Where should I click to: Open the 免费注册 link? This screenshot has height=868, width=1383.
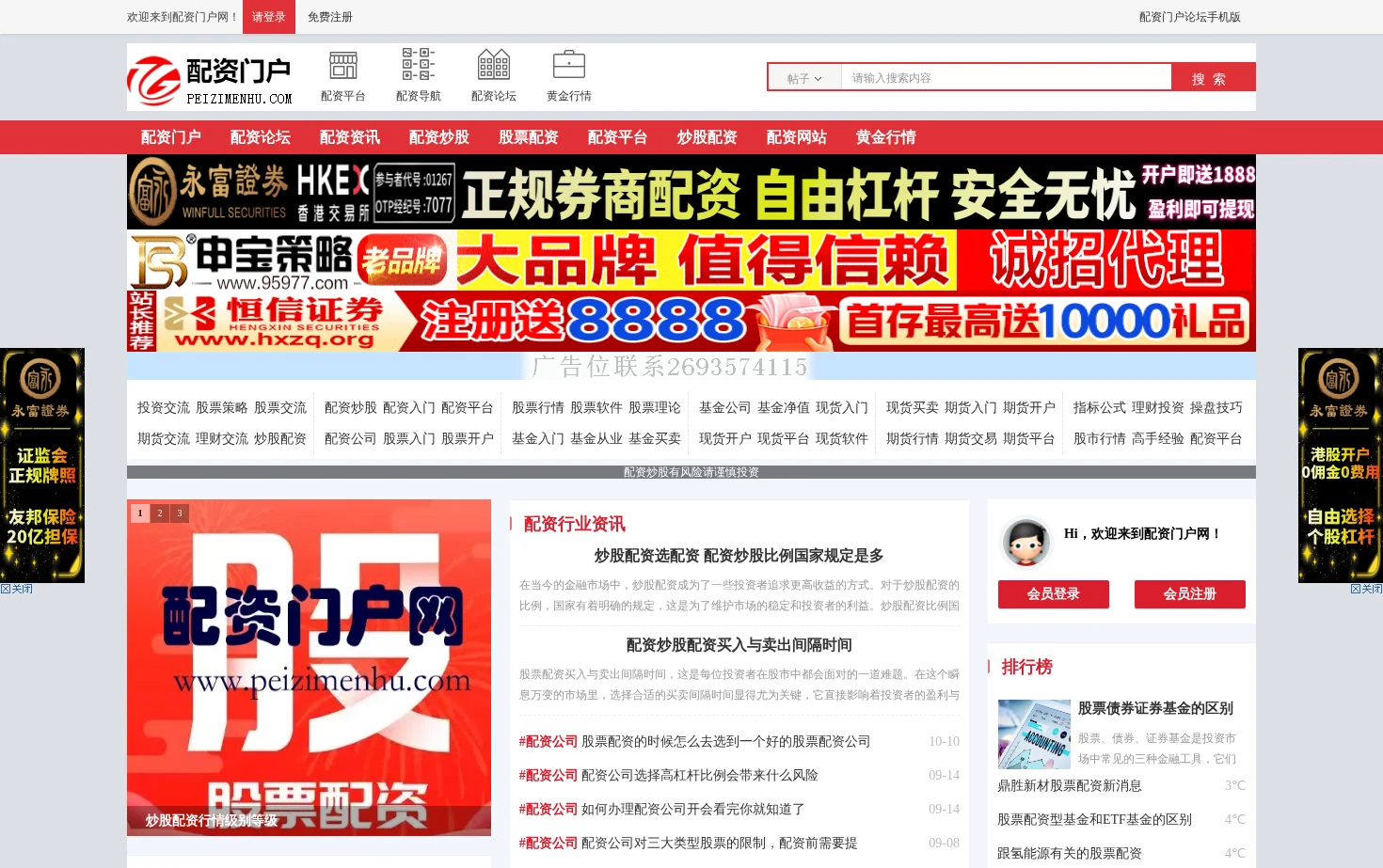(330, 17)
